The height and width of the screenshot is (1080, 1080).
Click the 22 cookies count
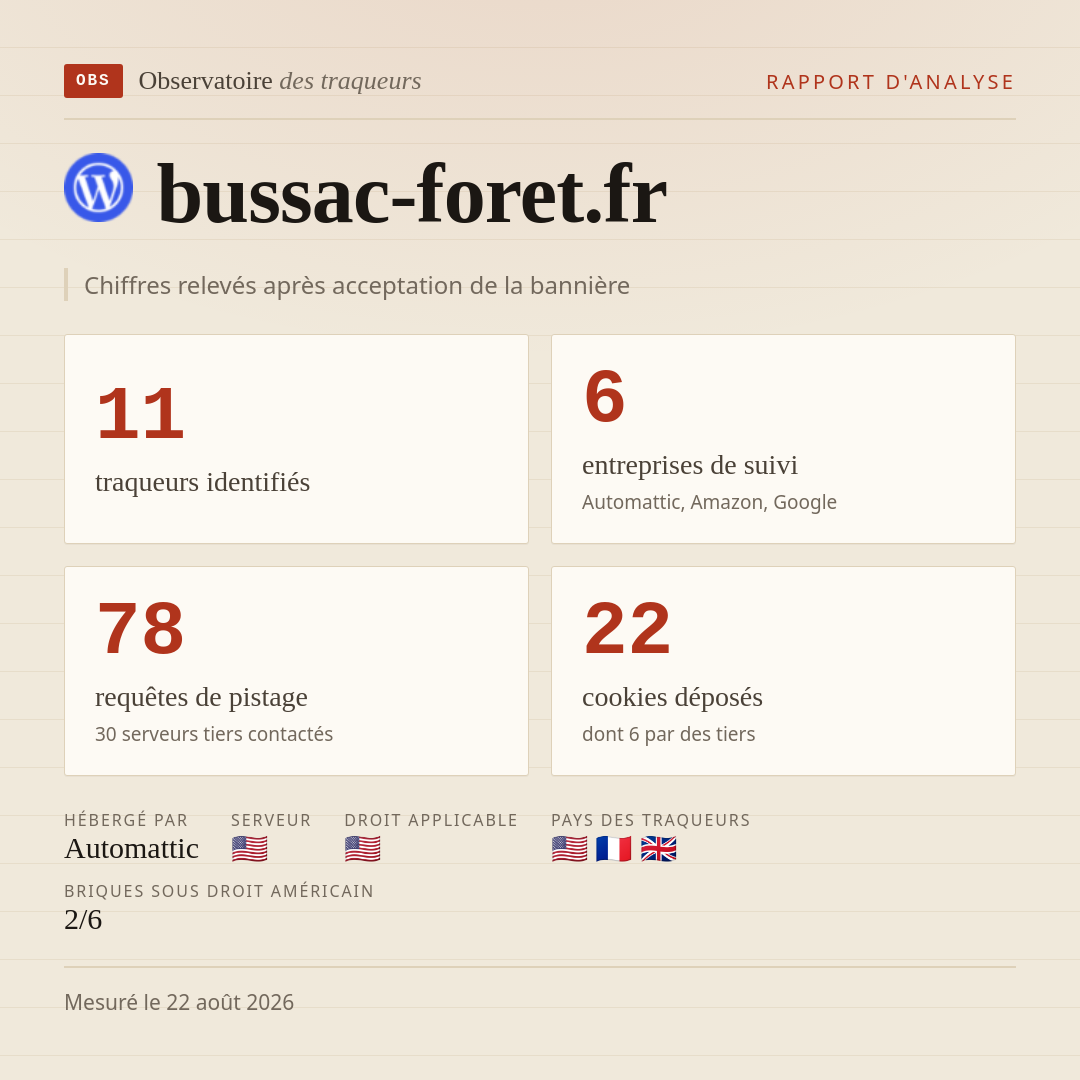click(x=627, y=629)
